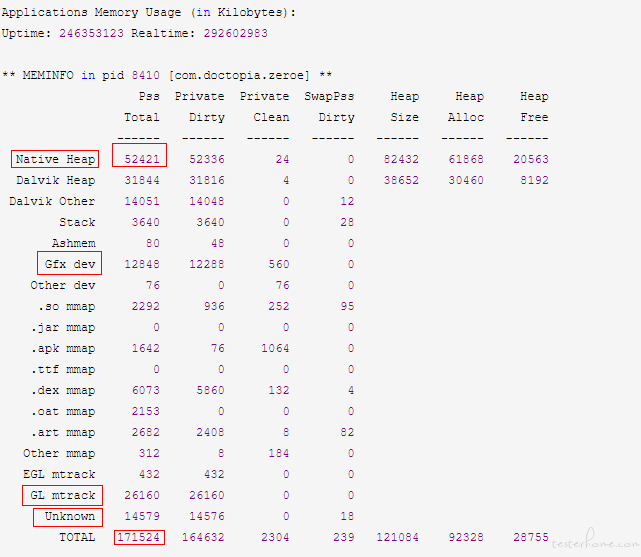641x557 pixels.
Task: Click Native Heap Private Dirty 52336
Action: click(207, 159)
